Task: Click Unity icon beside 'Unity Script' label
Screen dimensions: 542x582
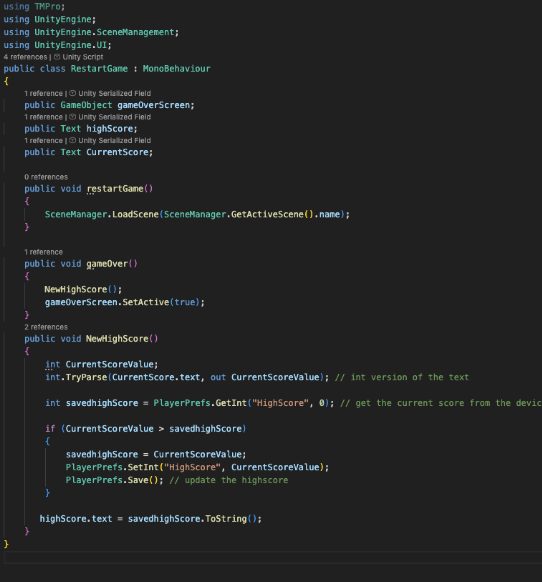Action: (57, 57)
